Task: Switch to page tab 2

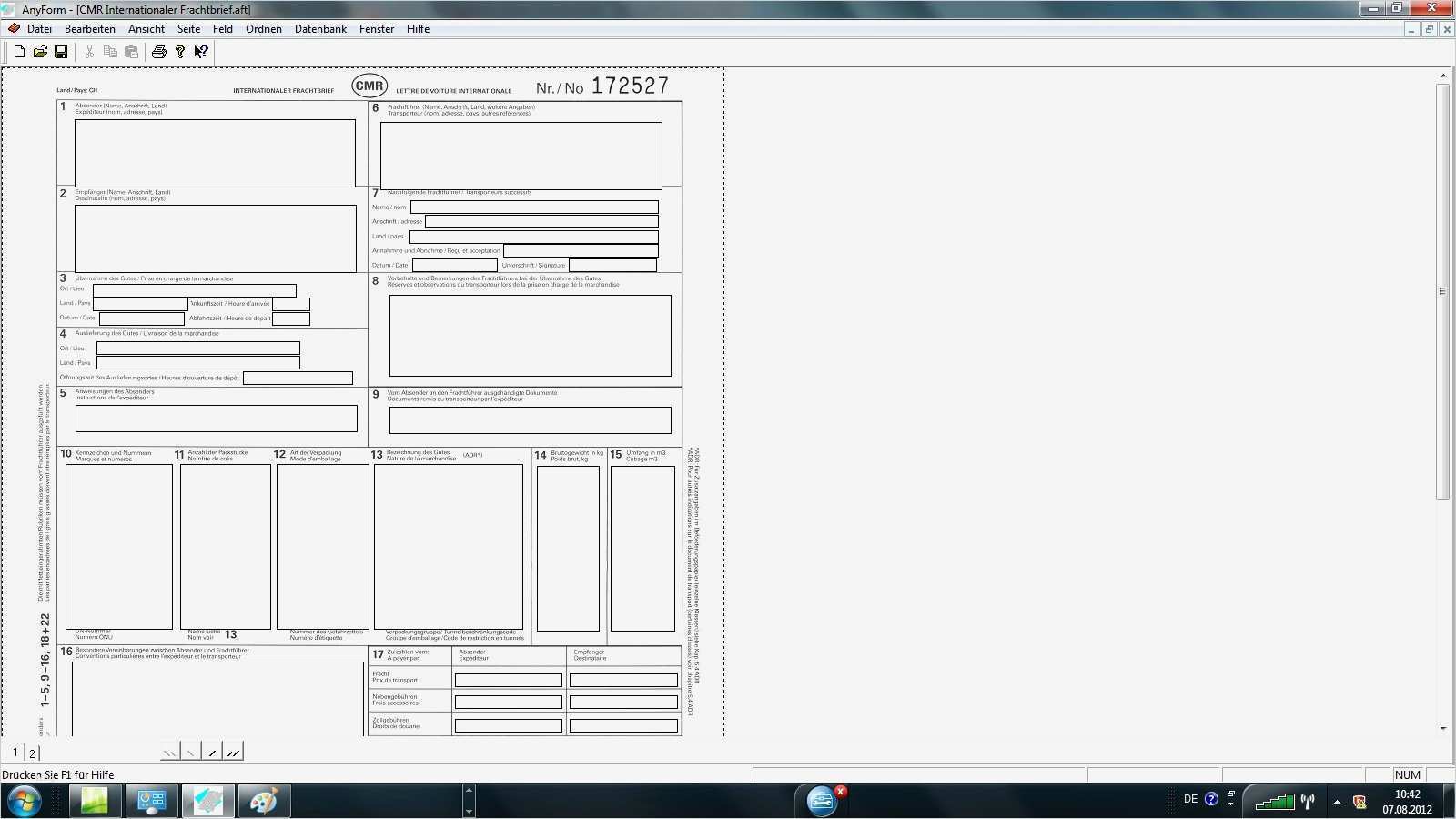Action: (32, 753)
